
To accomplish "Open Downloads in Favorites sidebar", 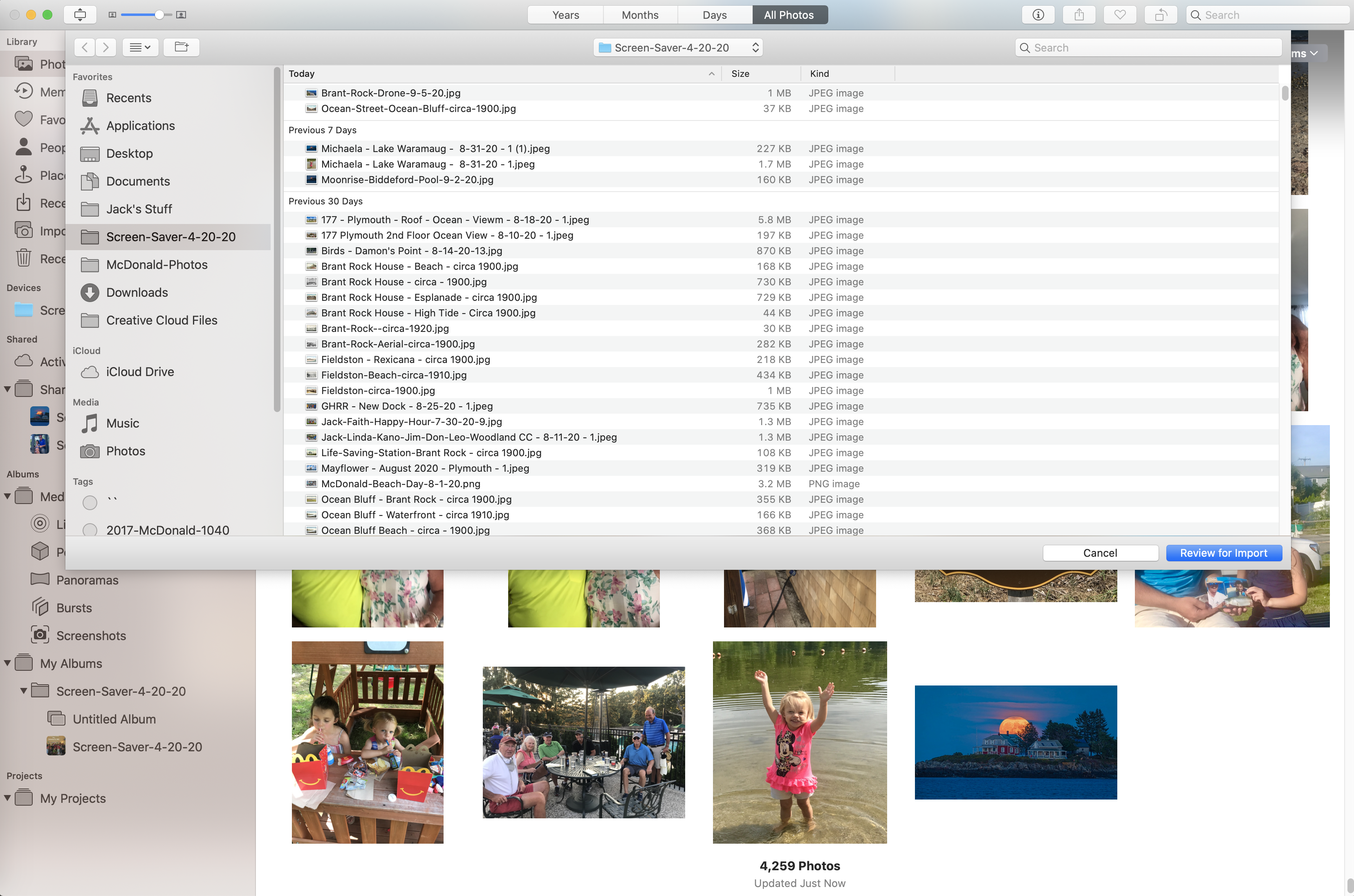I will click(137, 293).
